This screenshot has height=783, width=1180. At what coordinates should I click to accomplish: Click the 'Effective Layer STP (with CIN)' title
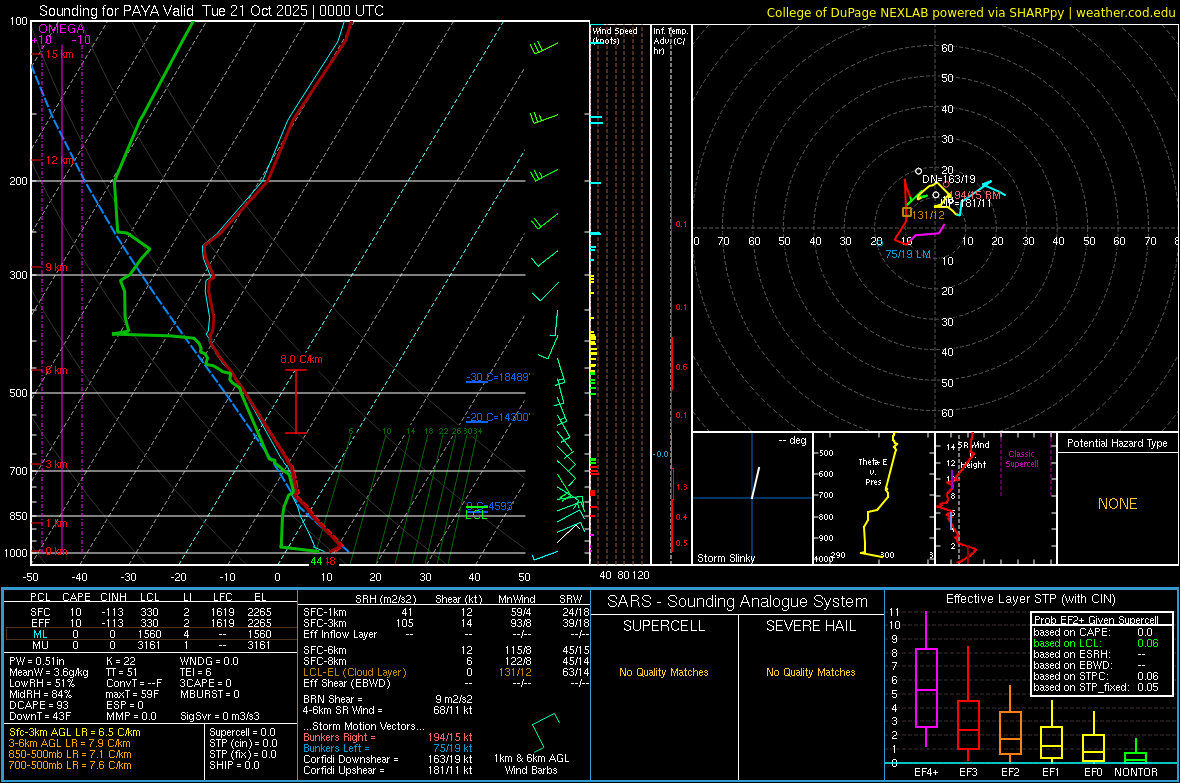pyautogui.click(x=1031, y=599)
